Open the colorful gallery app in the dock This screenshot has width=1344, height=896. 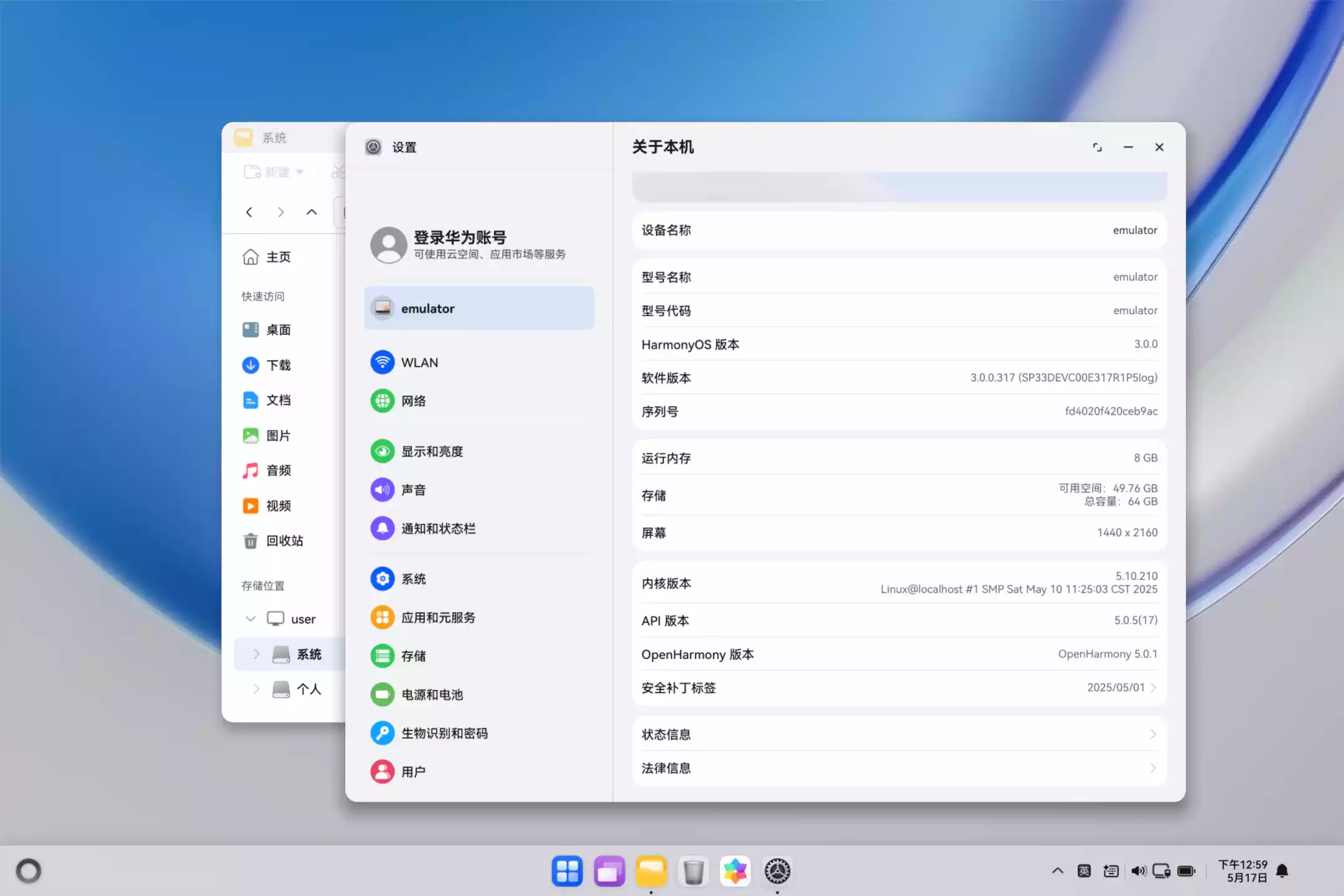pos(735,870)
